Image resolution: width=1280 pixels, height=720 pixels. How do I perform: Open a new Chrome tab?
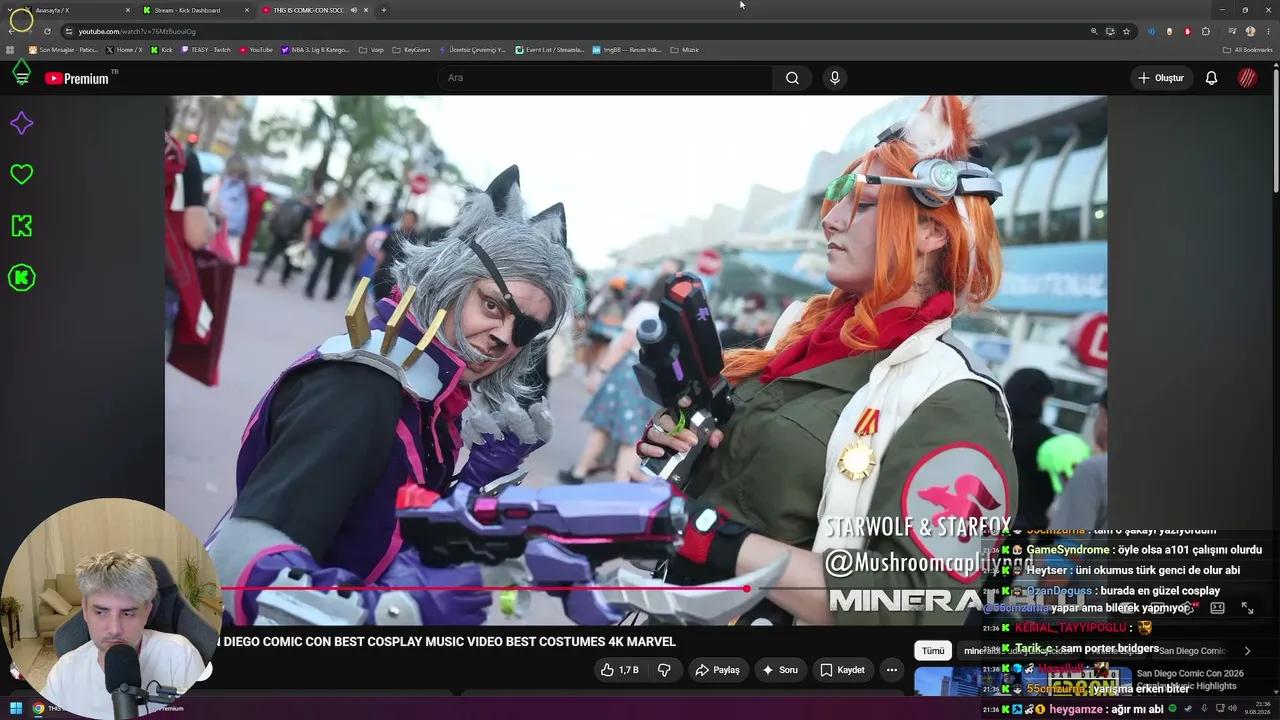[384, 10]
